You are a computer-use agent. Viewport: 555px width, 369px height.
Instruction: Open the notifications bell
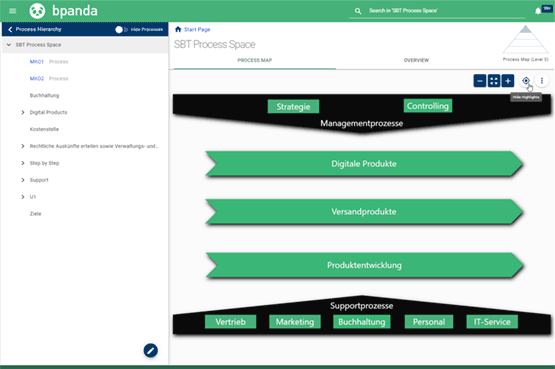coord(538,11)
